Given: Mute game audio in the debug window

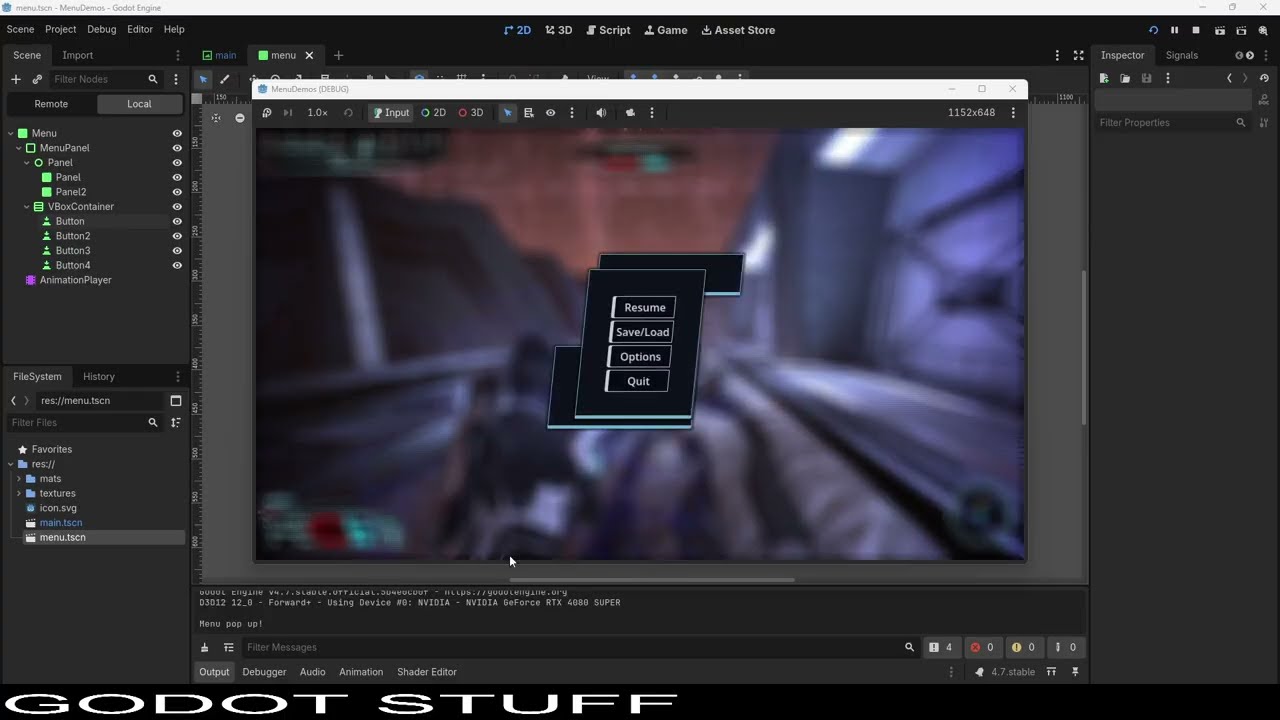Looking at the screenshot, I should 601,113.
